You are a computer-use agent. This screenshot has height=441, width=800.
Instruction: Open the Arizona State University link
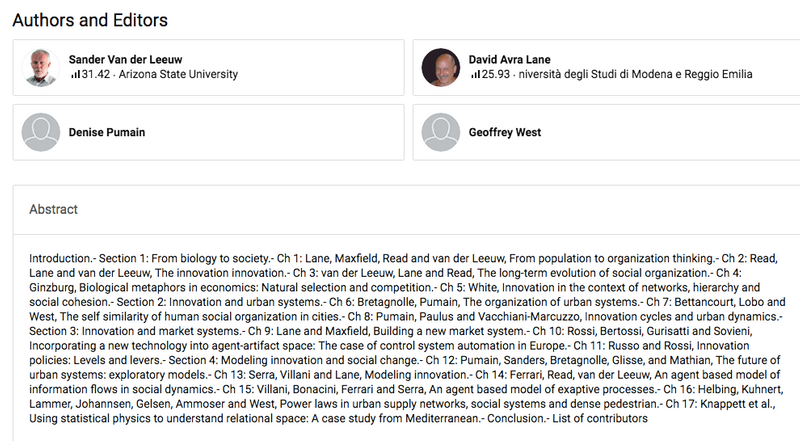tap(178, 75)
